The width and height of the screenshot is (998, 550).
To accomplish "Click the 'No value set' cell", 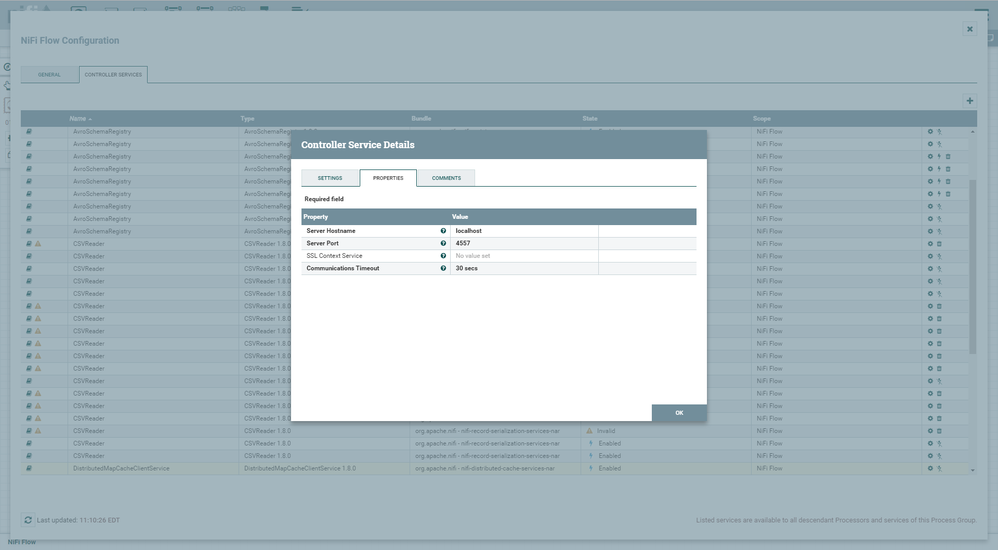I will coord(524,256).
